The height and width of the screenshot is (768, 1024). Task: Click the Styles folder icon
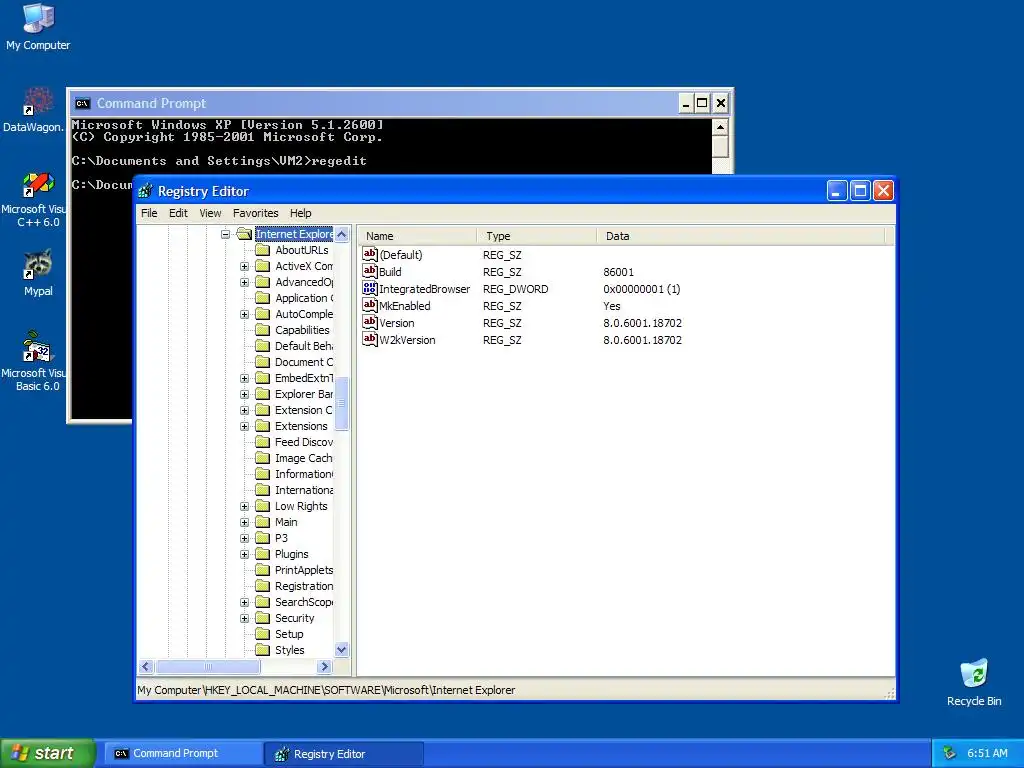coord(263,650)
